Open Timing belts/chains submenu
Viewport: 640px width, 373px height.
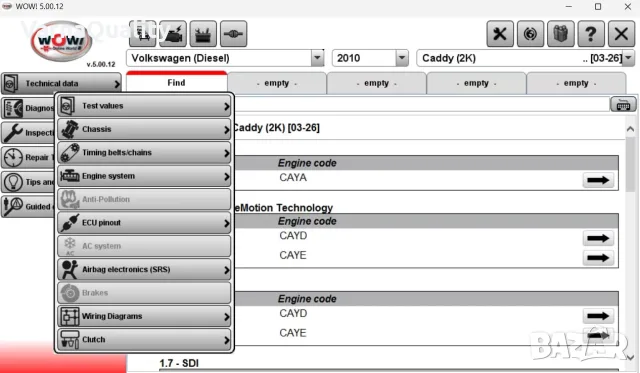144,153
